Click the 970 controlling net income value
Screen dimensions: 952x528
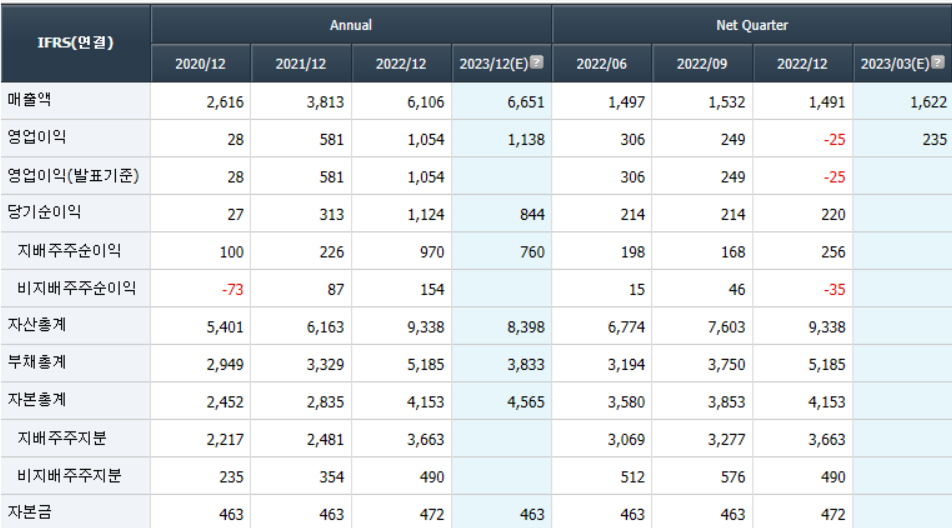[x=432, y=252]
